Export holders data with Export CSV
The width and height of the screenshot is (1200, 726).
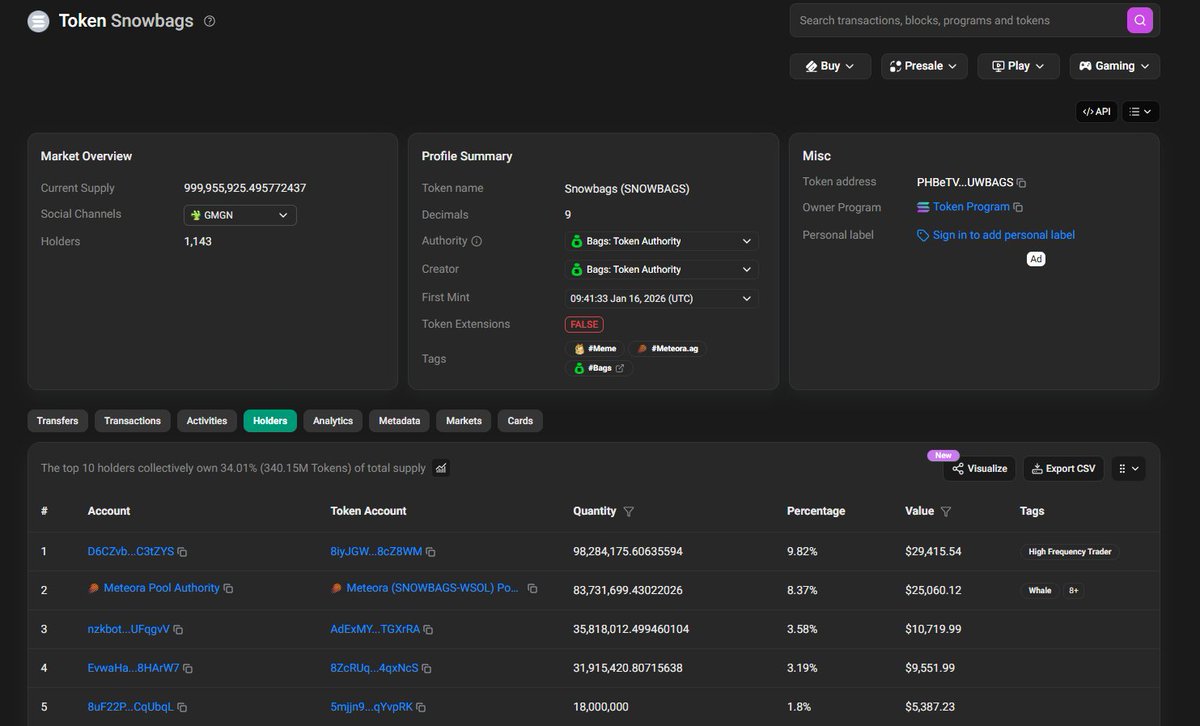1063,468
